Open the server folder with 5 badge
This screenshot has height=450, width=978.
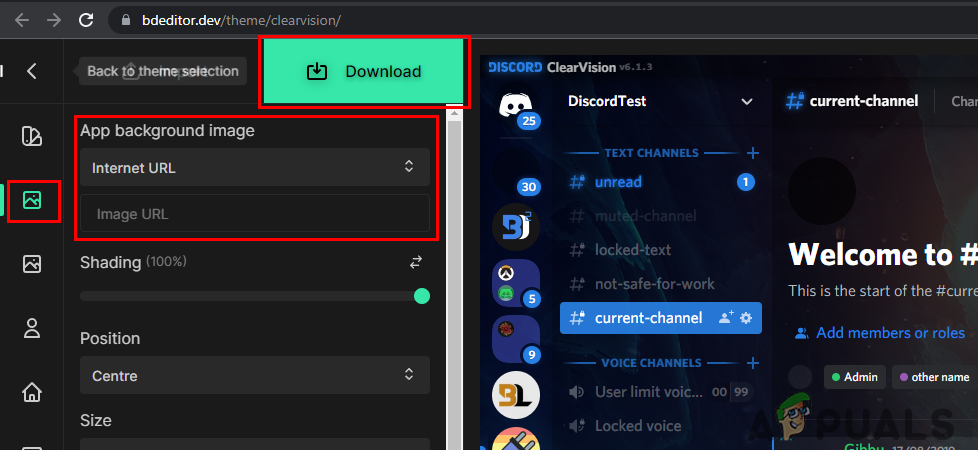515,282
